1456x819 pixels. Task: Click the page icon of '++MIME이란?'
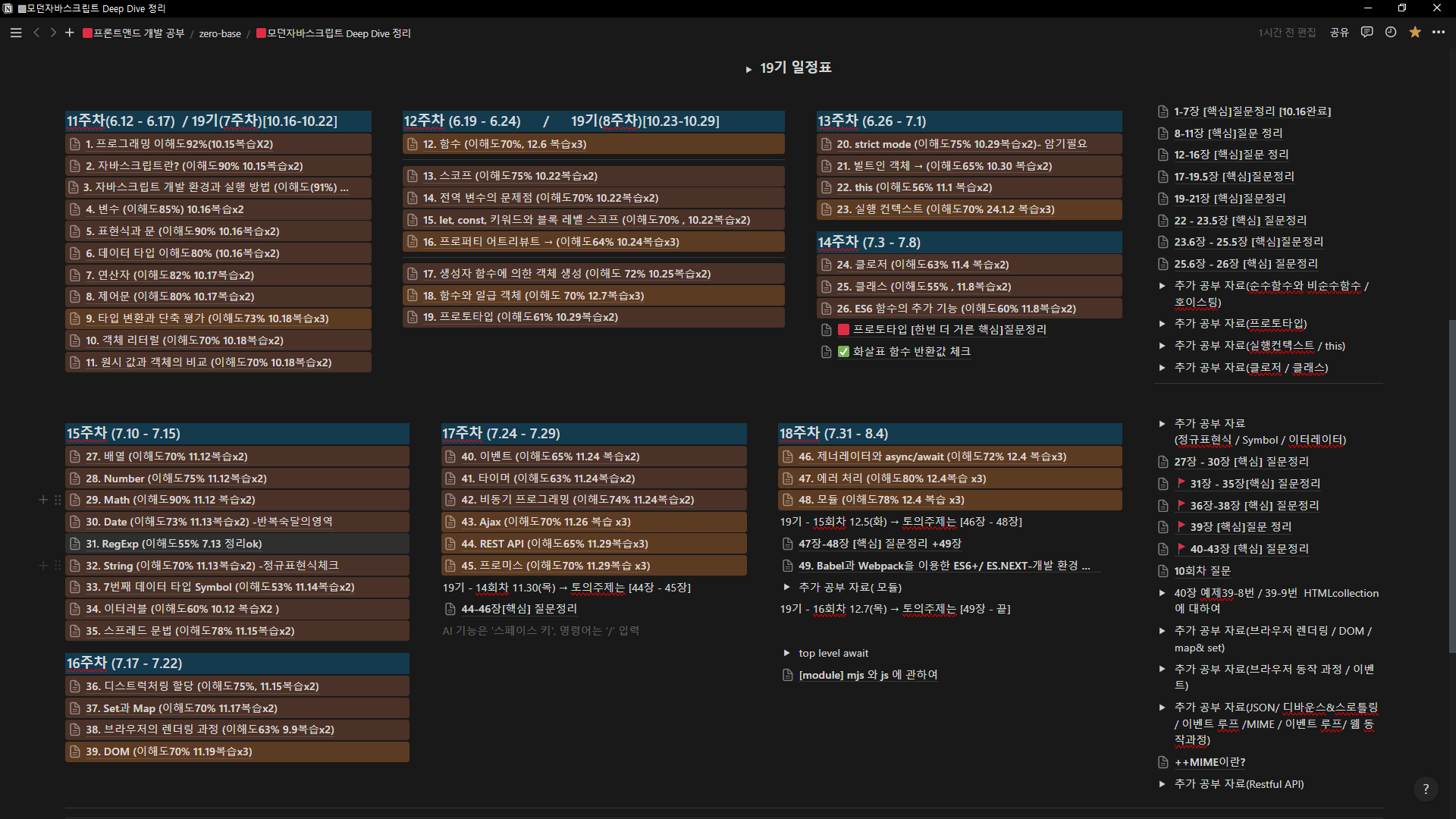coord(1163,762)
